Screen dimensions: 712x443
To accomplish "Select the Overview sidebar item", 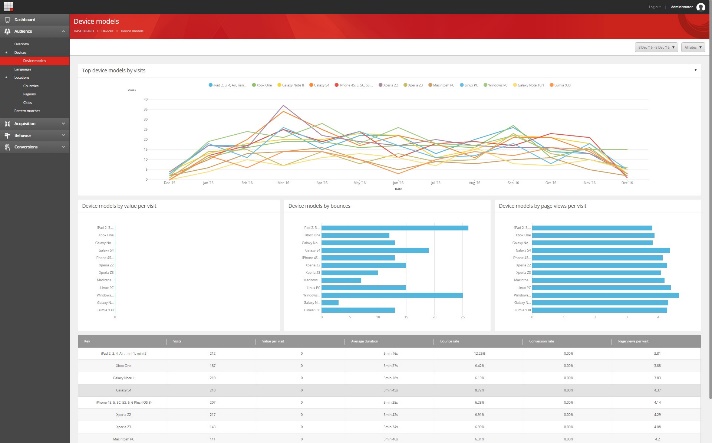I will (x=21, y=44).
